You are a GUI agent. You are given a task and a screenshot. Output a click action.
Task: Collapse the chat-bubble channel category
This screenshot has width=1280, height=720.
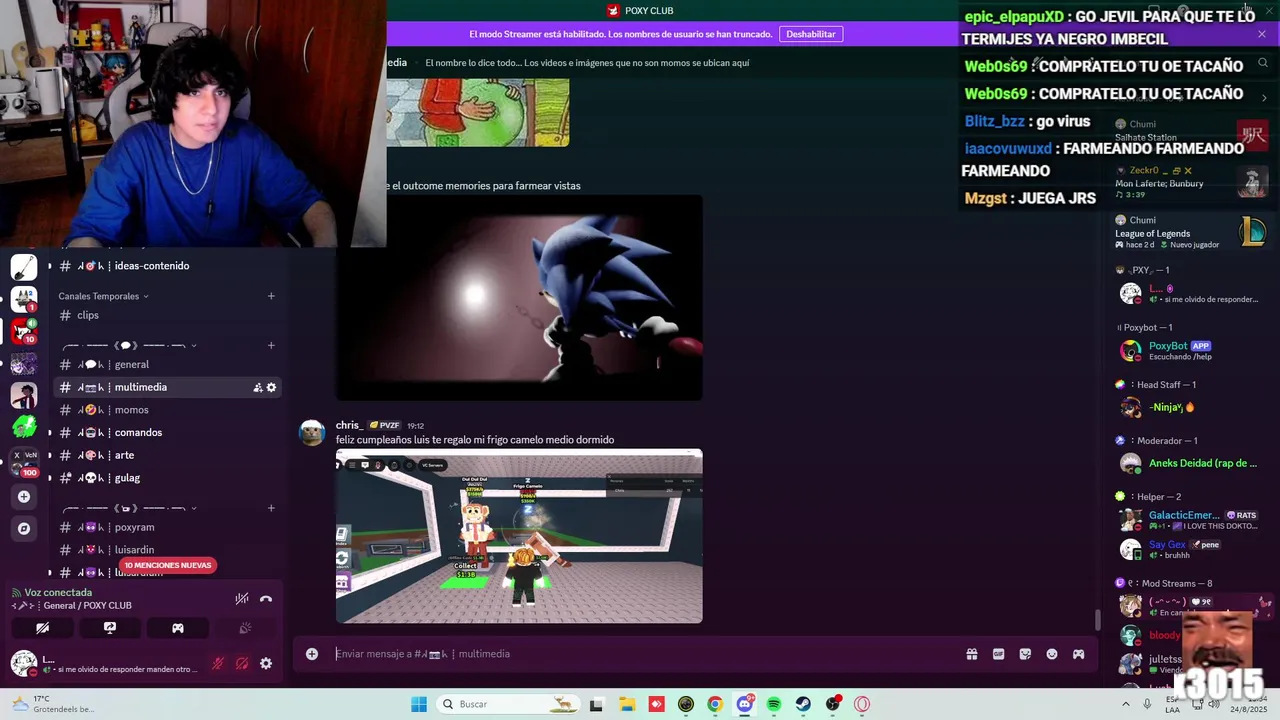click(129, 345)
